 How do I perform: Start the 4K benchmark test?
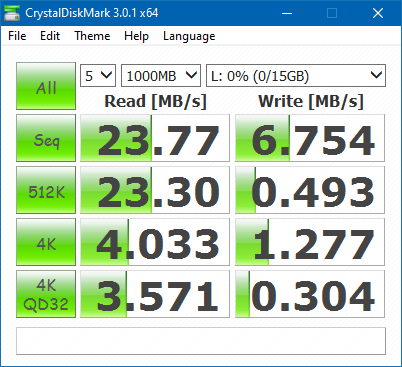point(46,242)
